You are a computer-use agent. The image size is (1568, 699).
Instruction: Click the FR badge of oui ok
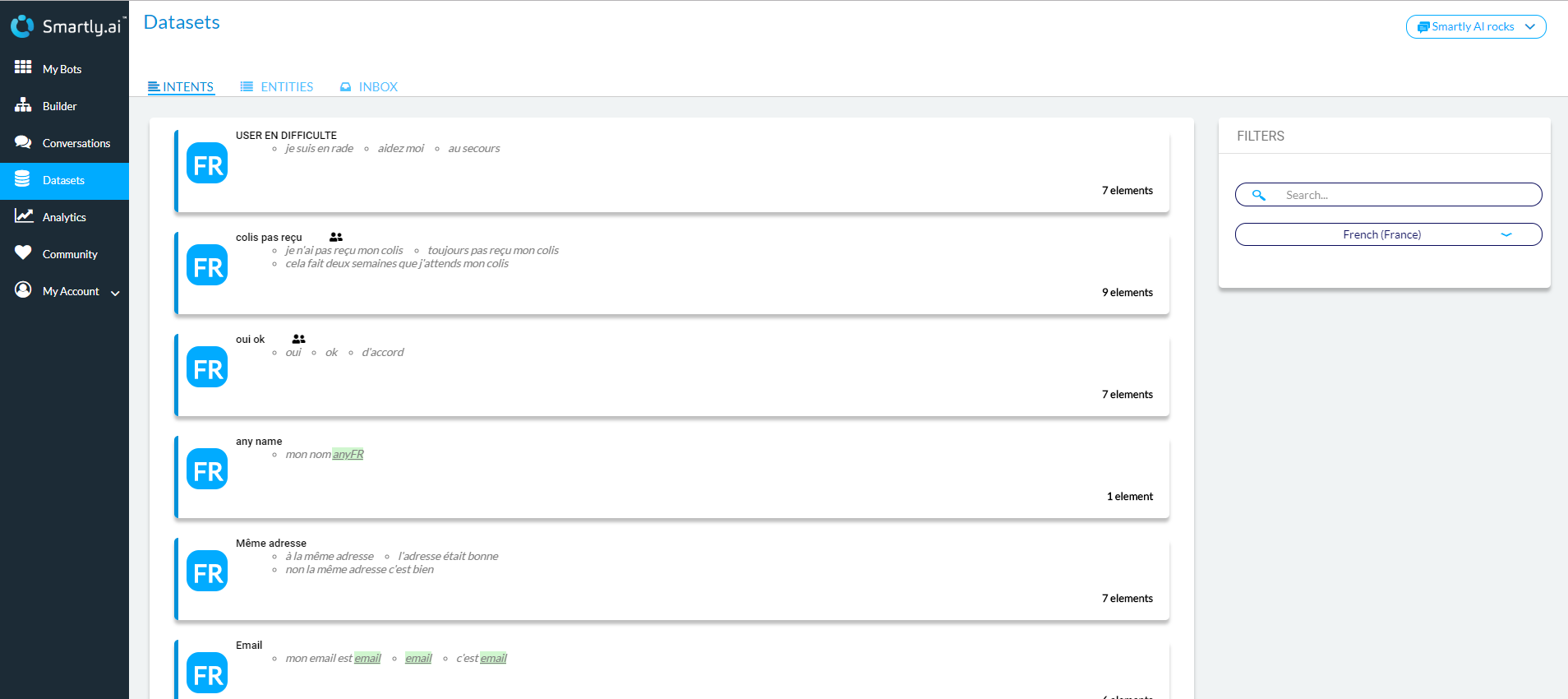207,367
